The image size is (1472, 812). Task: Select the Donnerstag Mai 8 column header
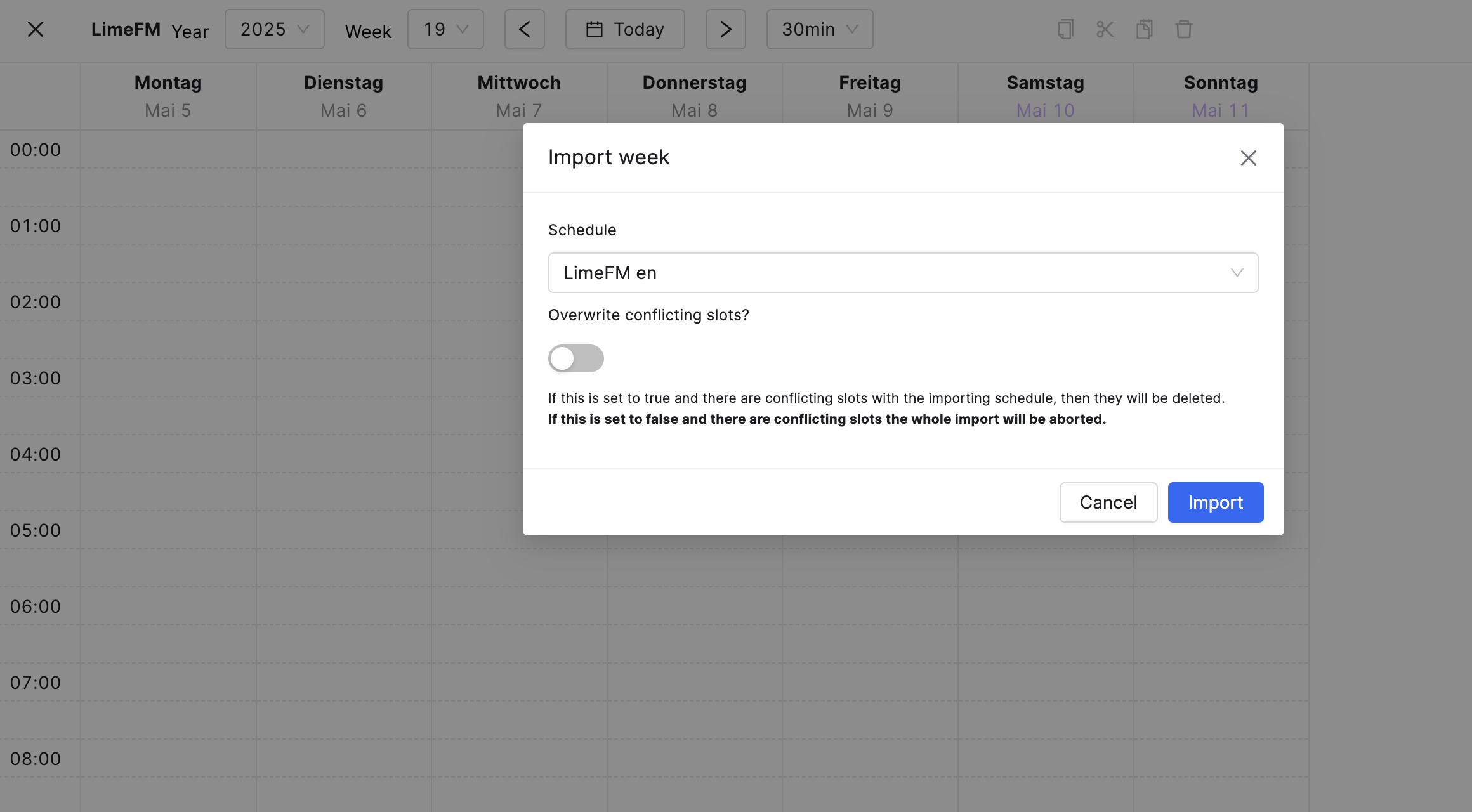click(x=694, y=96)
